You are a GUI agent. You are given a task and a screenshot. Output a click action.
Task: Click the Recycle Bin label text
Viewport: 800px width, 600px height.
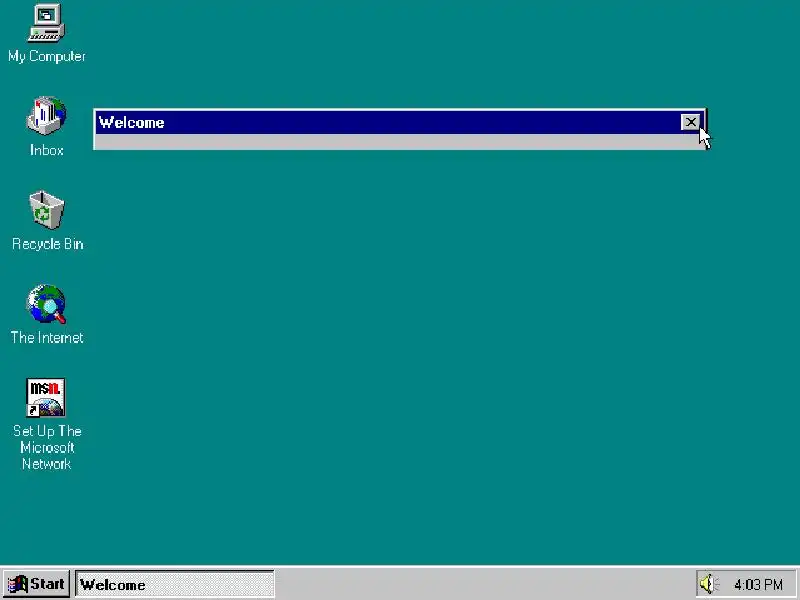[x=47, y=244]
